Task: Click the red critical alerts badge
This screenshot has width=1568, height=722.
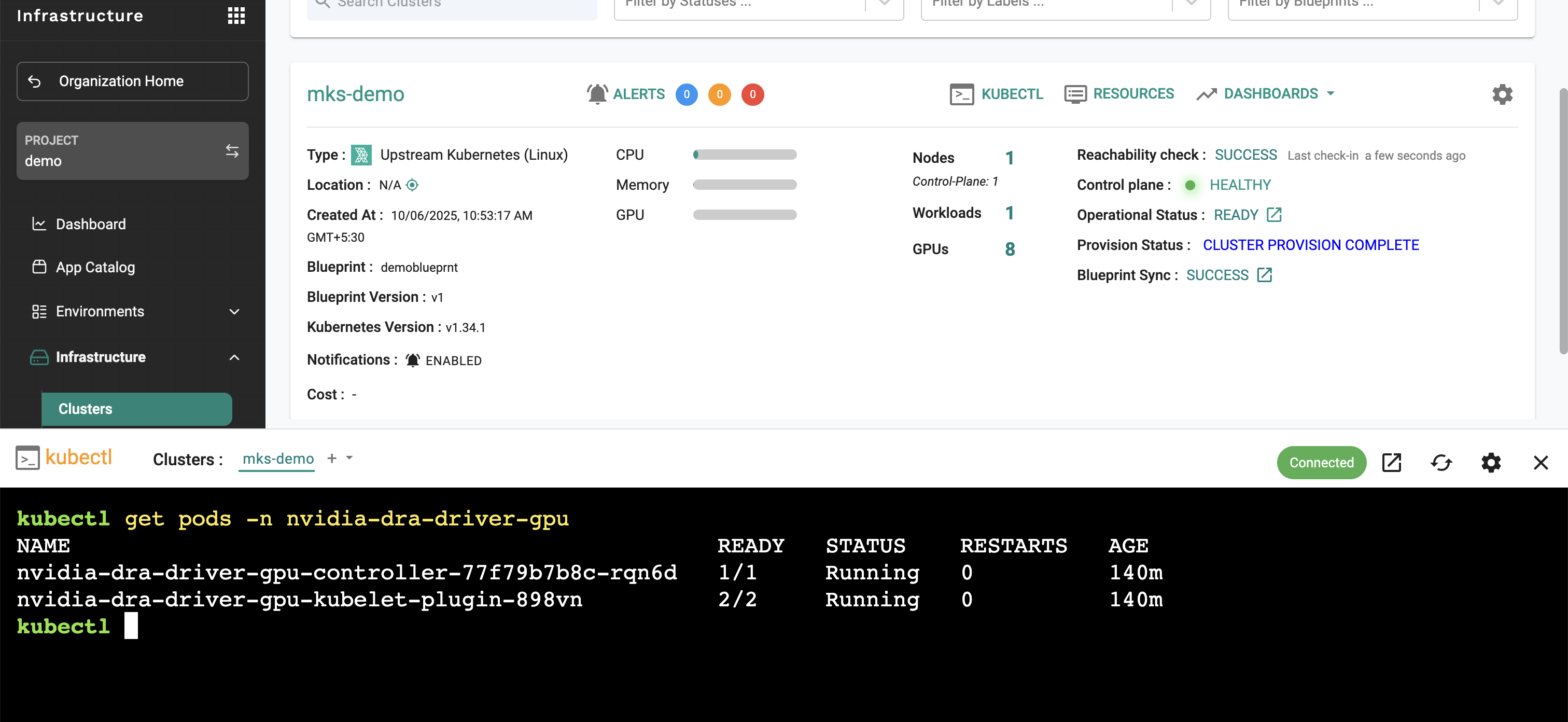Action: tap(752, 94)
